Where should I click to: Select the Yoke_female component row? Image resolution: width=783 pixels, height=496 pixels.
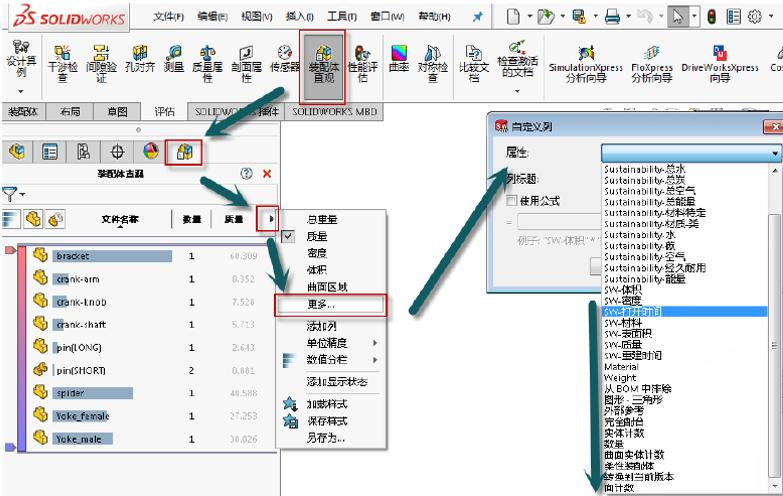point(147,415)
